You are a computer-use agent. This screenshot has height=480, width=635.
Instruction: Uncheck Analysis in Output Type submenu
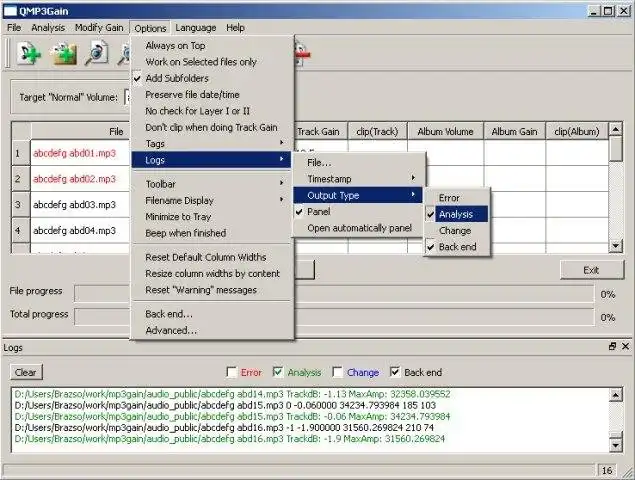[457, 214]
